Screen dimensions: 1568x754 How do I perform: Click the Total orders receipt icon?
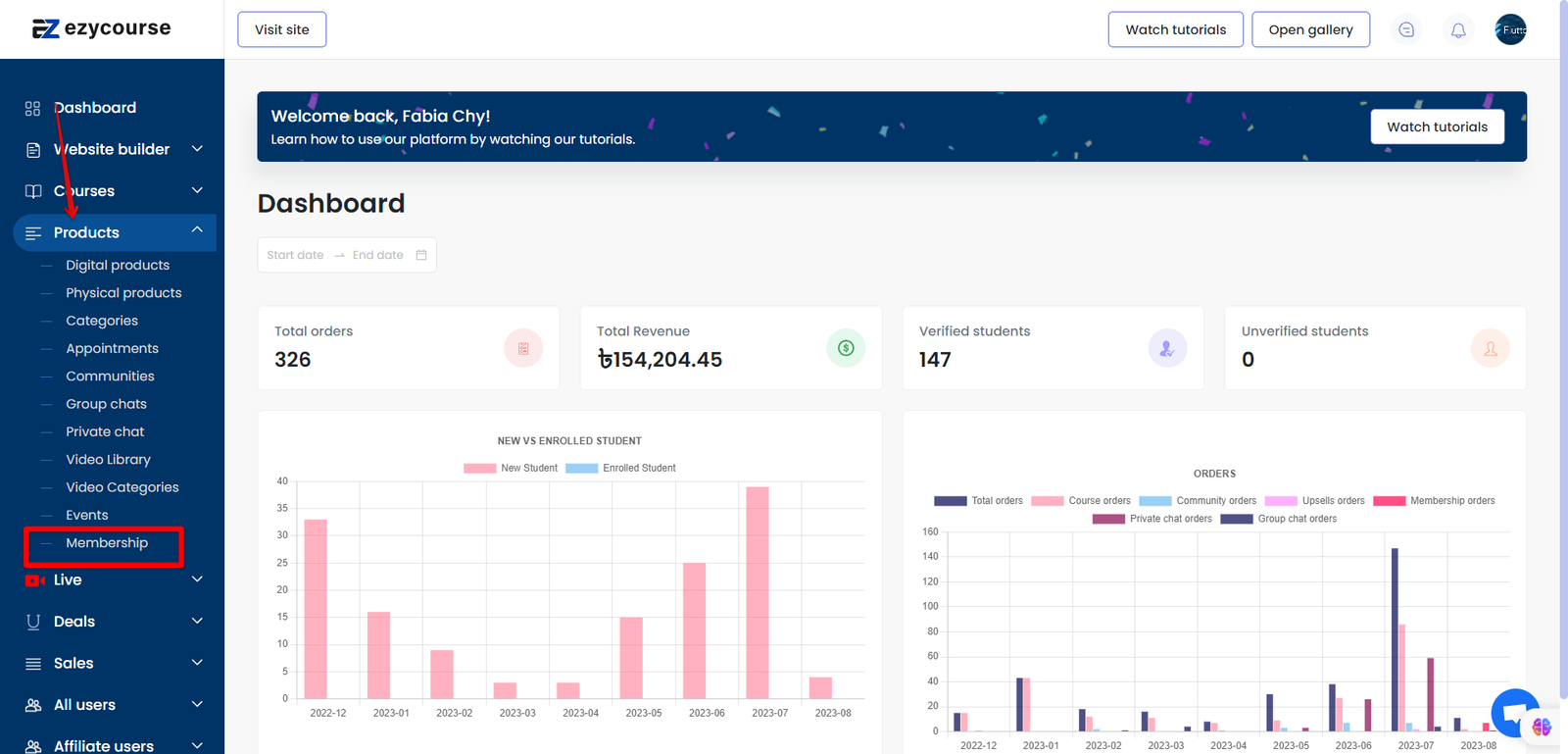tap(523, 348)
